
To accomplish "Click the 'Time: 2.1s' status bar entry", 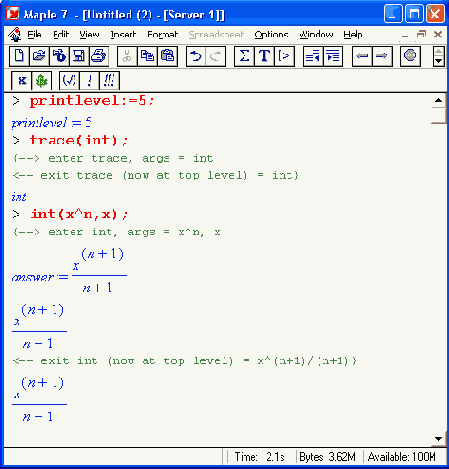I will tap(259, 457).
